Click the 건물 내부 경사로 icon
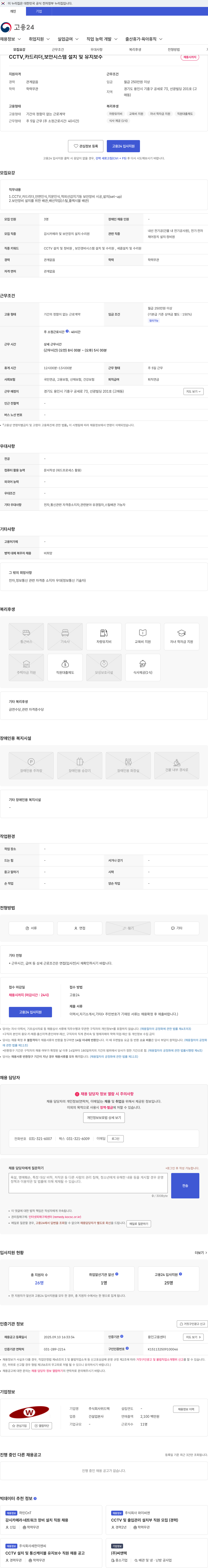The height and width of the screenshot is (1568, 208). (x=177, y=765)
